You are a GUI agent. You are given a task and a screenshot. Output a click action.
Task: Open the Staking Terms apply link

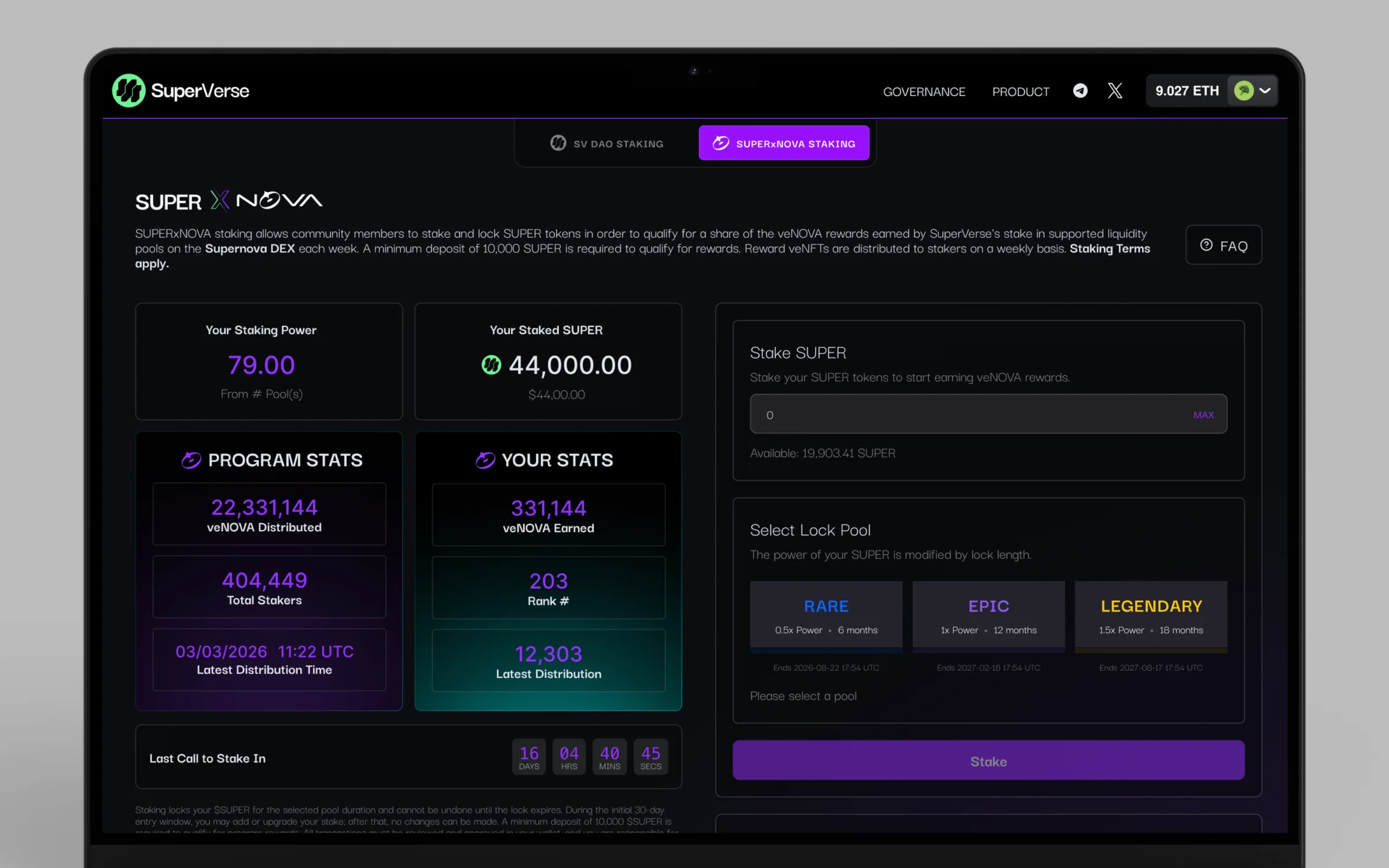coord(1109,248)
